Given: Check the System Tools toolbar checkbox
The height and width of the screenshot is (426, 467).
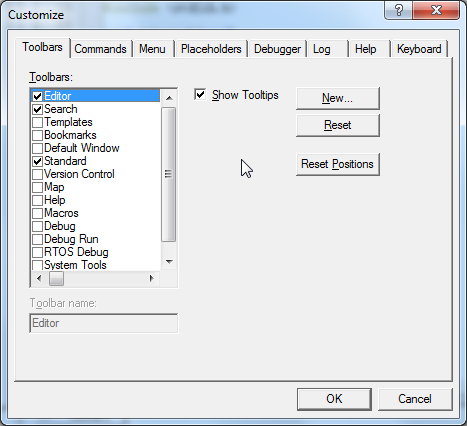Looking at the screenshot, I should click(37, 265).
